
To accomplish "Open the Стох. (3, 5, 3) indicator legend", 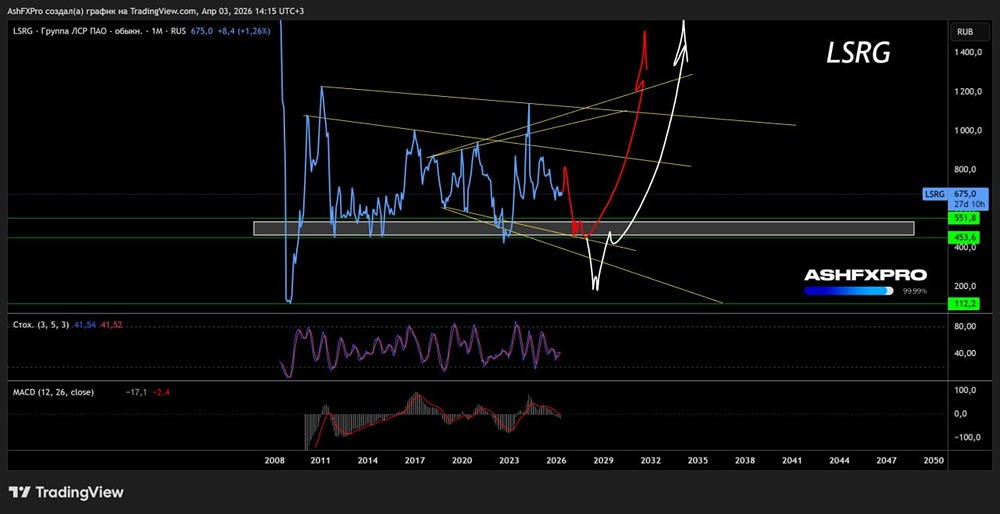I will pyautogui.click(x=40, y=325).
